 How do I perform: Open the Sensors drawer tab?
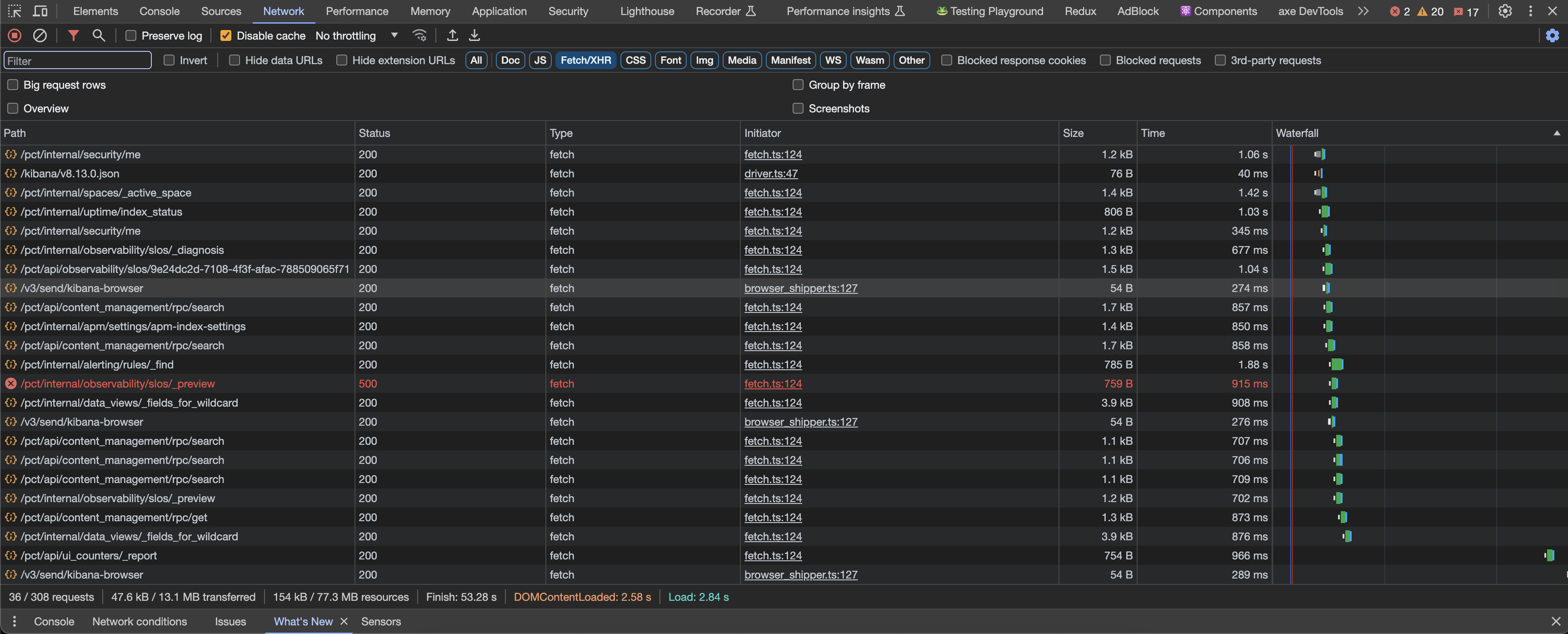pyautogui.click(x=380, y=621)
